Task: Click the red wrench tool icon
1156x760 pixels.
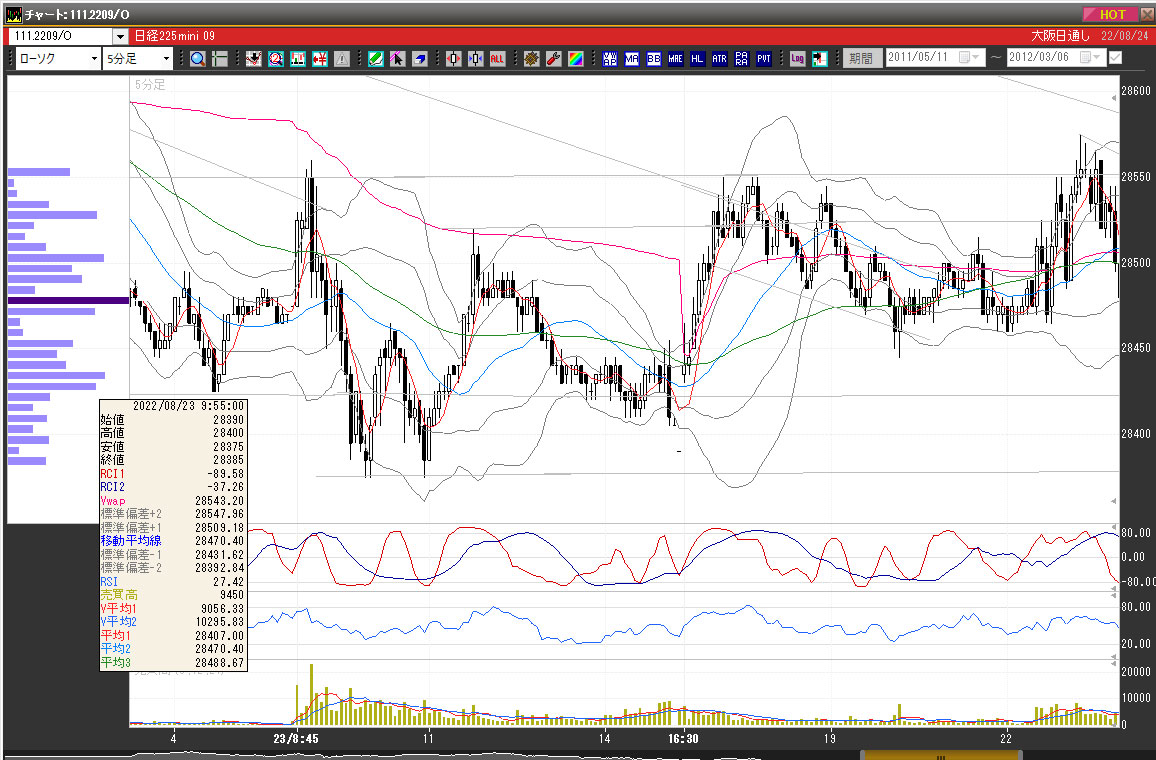Action: (554, 59)
